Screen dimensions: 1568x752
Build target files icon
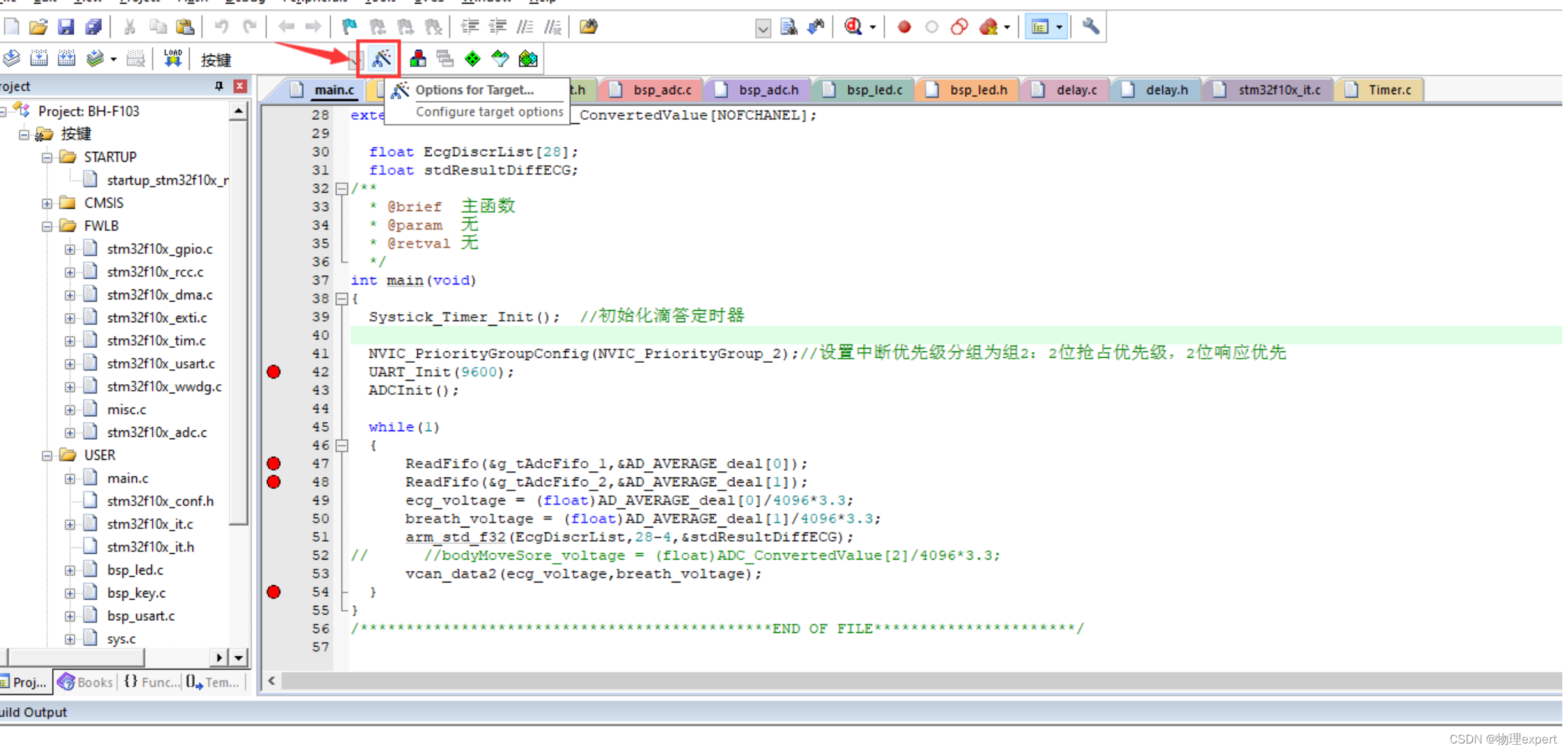click(x=39, y=58)
